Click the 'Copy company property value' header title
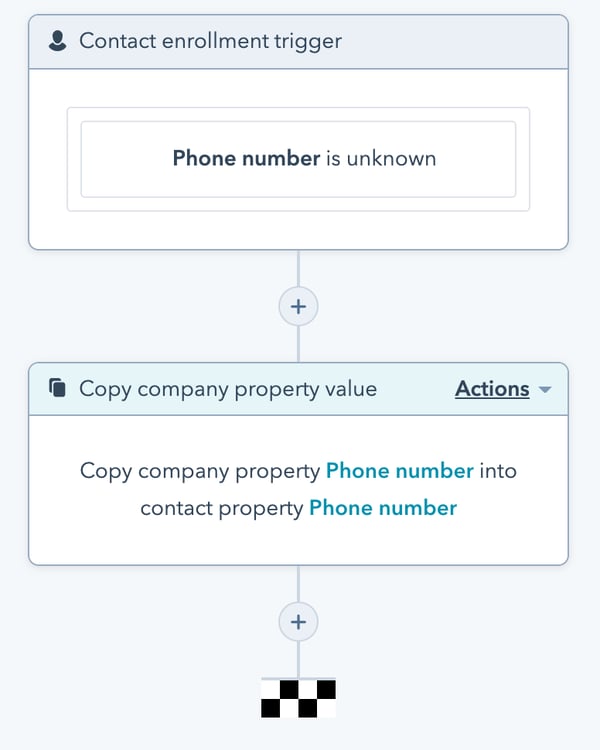This screenshot has width=600, height=750. tap(228, 389)
